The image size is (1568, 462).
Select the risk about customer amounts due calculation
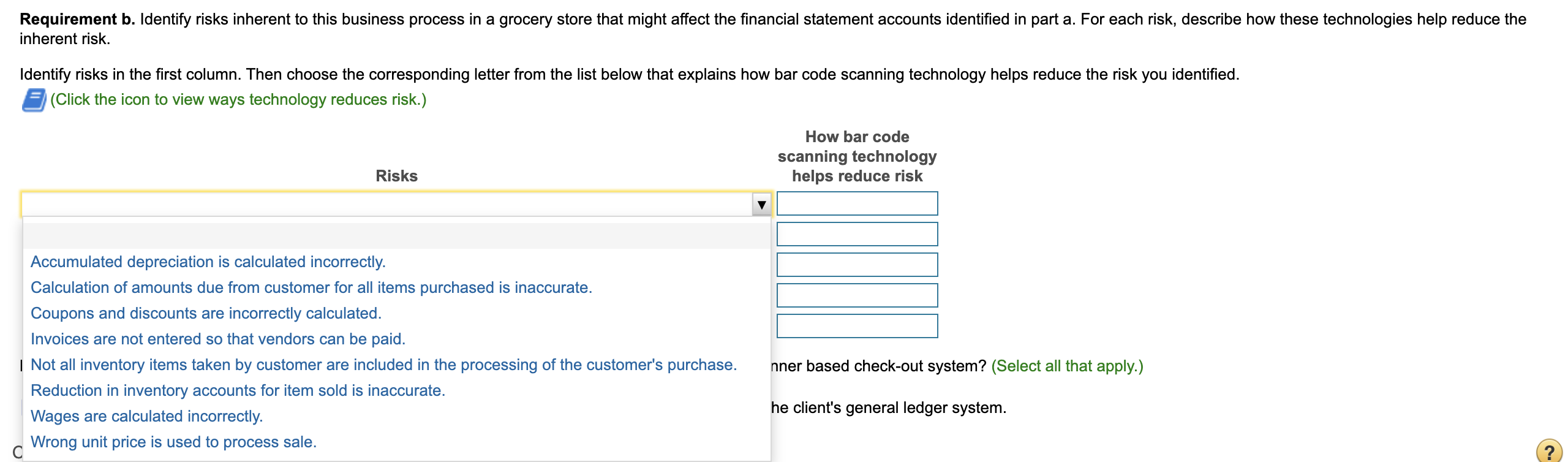(311, 287)
